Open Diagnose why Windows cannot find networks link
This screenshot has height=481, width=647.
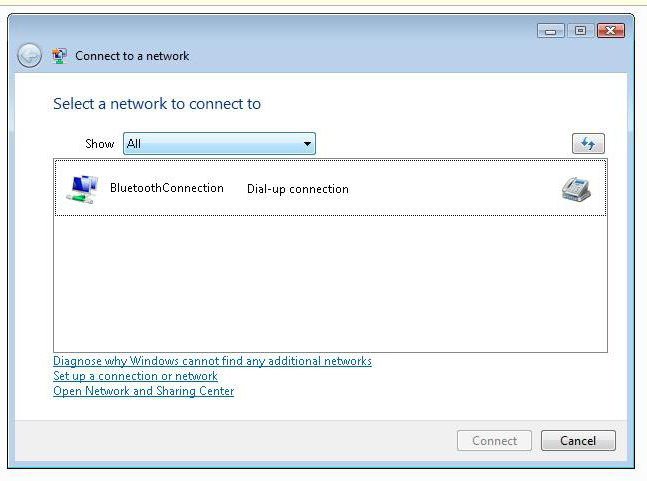click(x=212, y=361)
